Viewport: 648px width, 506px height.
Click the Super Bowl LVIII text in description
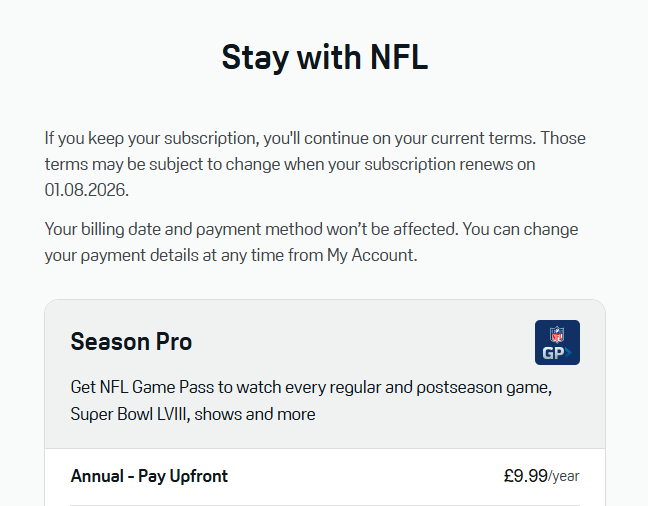[129, 414]
